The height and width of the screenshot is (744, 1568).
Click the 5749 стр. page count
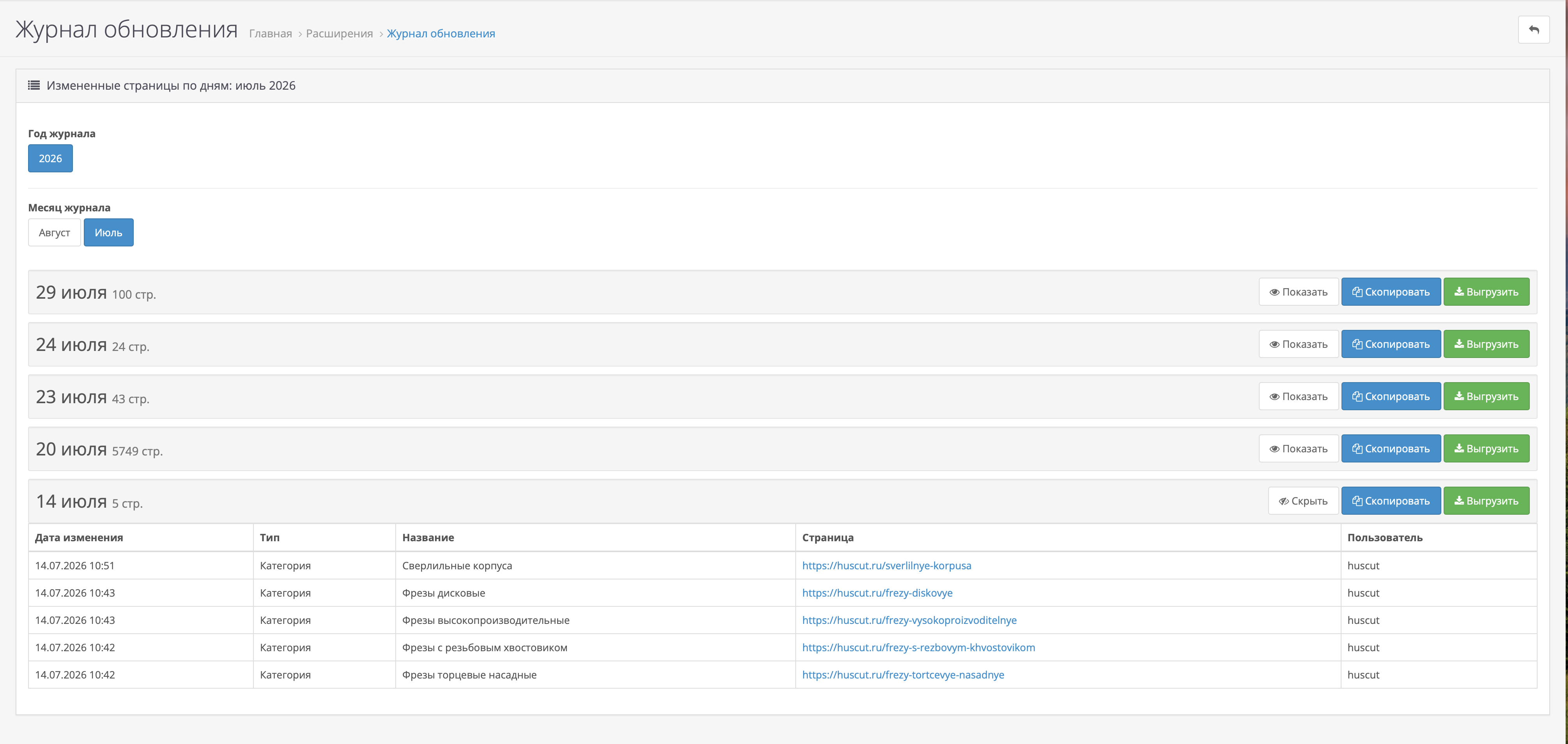coord(138,452)
